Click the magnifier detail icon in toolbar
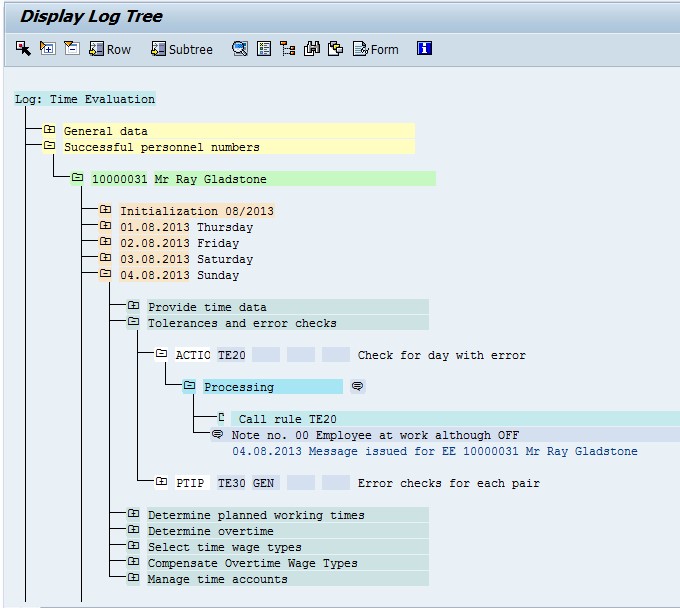680x608 pixels. click(x=240, y=48)
